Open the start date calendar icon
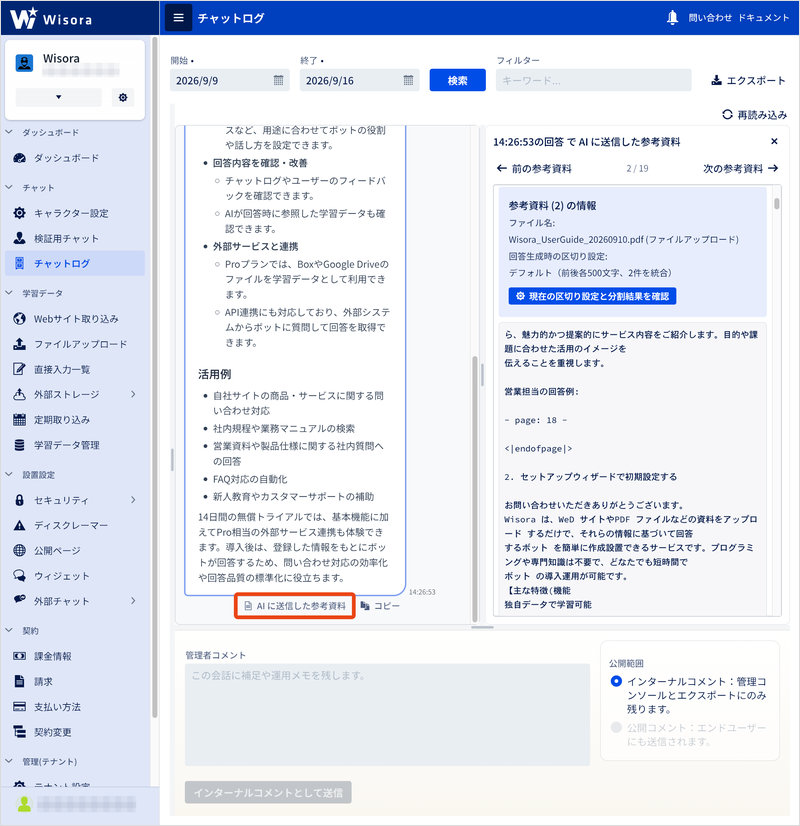This screenshot has width=800, height=826. (279, 80)
